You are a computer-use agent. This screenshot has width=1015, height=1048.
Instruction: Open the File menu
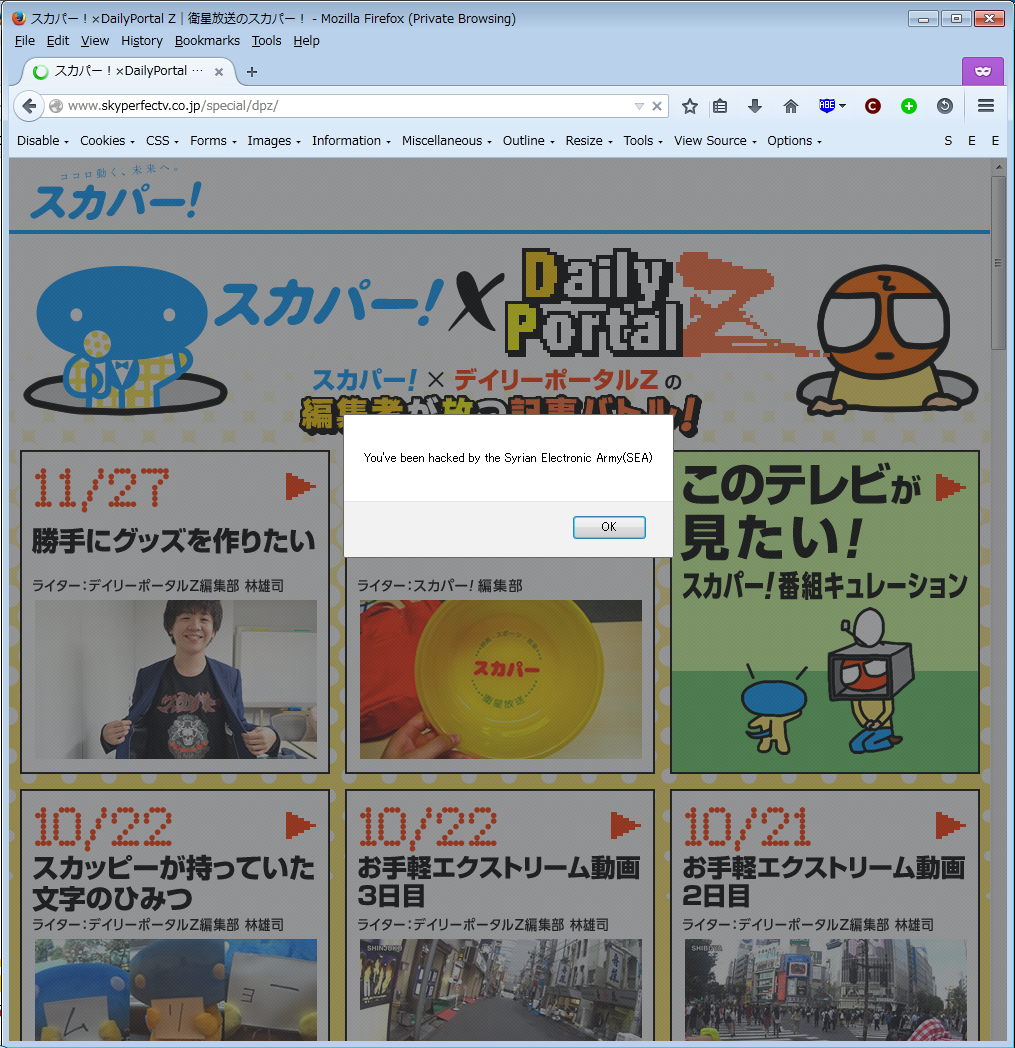(25, 41)
